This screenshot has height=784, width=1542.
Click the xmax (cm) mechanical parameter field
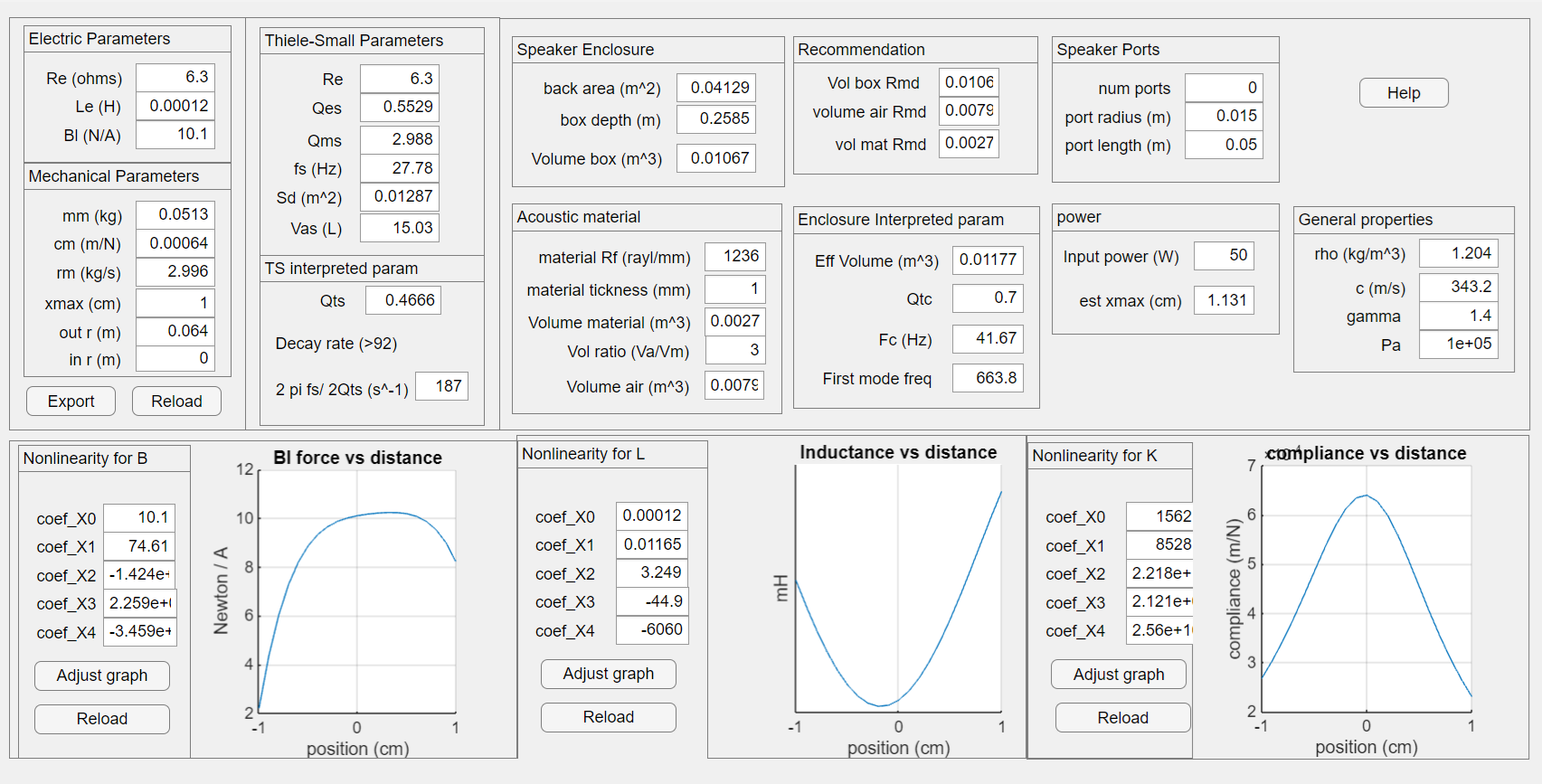tap(175, 303)
